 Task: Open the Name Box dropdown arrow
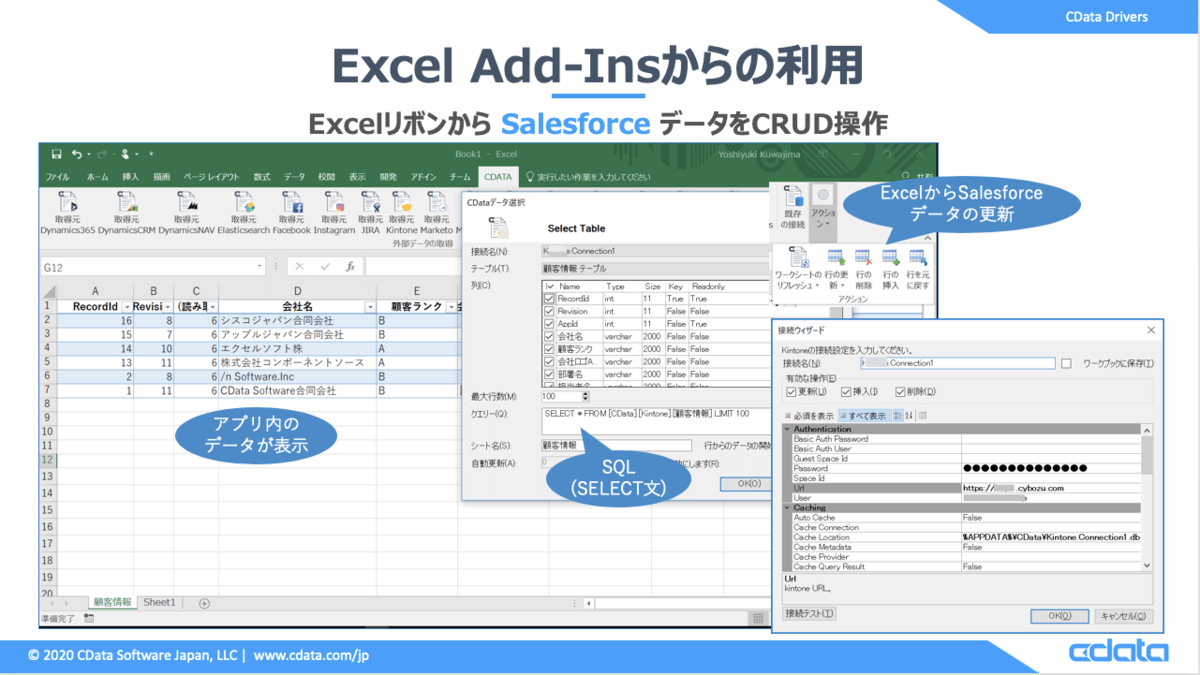(260, 267)
